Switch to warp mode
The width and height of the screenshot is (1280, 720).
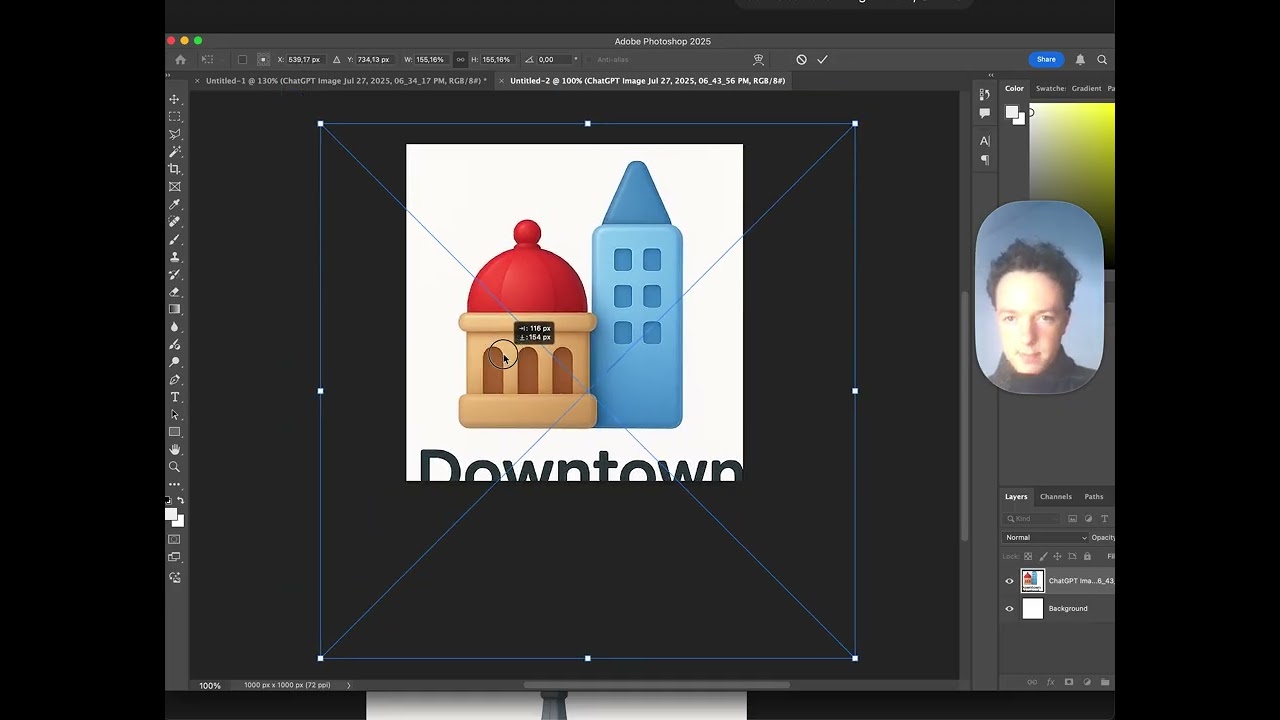coord(758,59)
